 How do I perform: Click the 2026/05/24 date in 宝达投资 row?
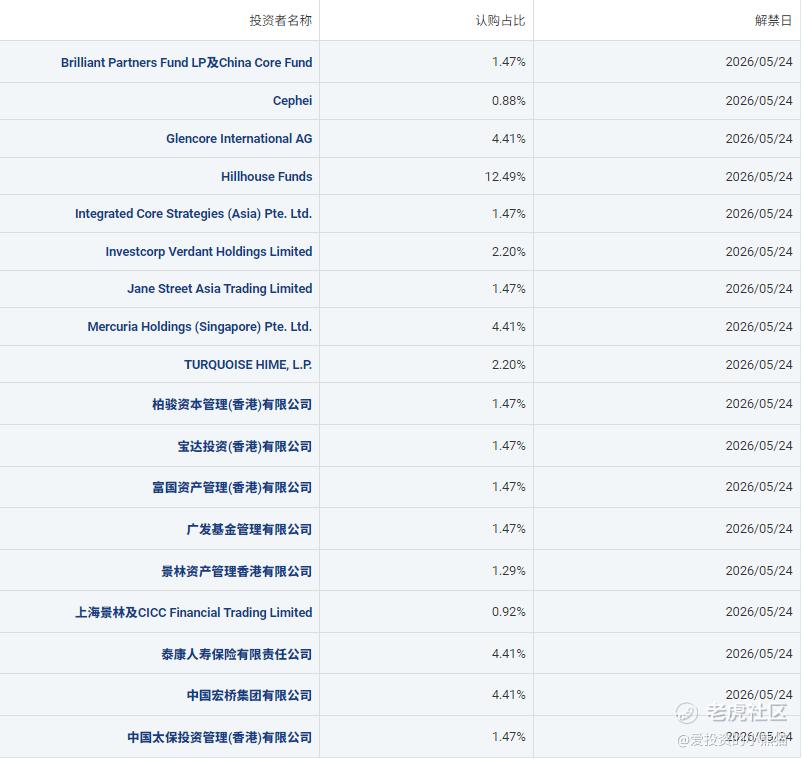tap(759, 446)
